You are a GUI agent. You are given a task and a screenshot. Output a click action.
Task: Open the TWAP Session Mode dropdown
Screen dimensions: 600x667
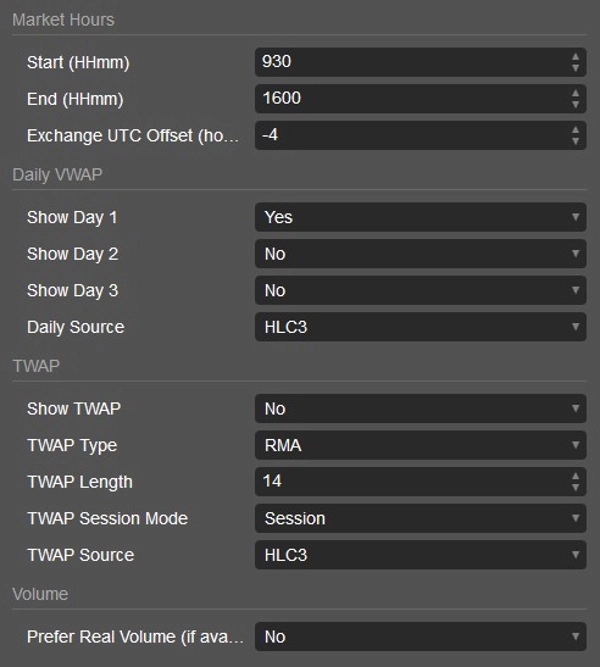(420, 518)
